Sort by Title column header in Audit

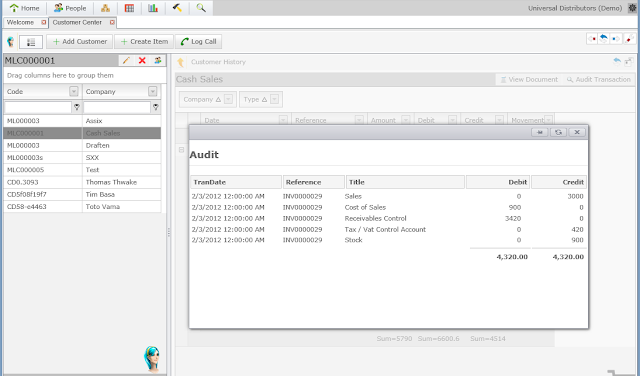coord(405,182)
